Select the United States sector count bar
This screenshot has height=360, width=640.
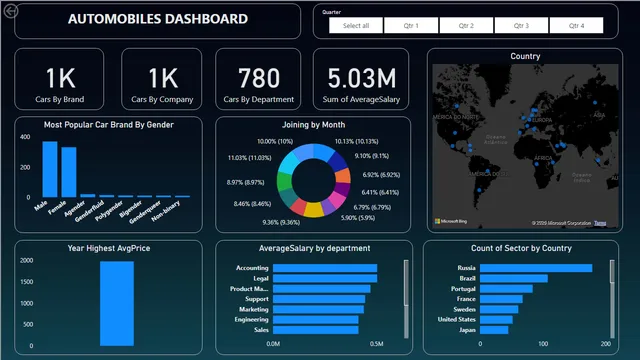click(496, 320)
